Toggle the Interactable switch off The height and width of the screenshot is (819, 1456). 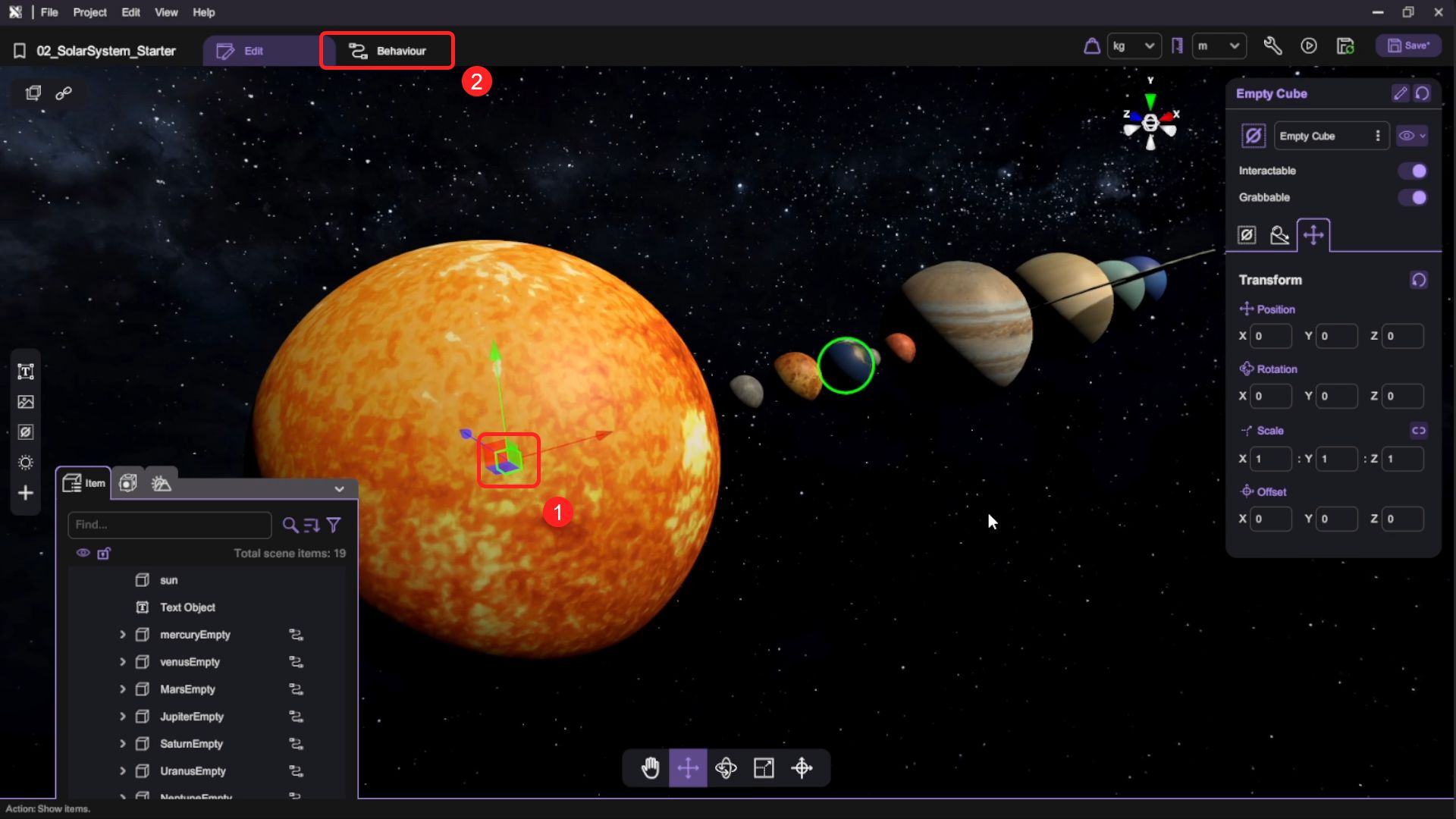pos(1412,171)
